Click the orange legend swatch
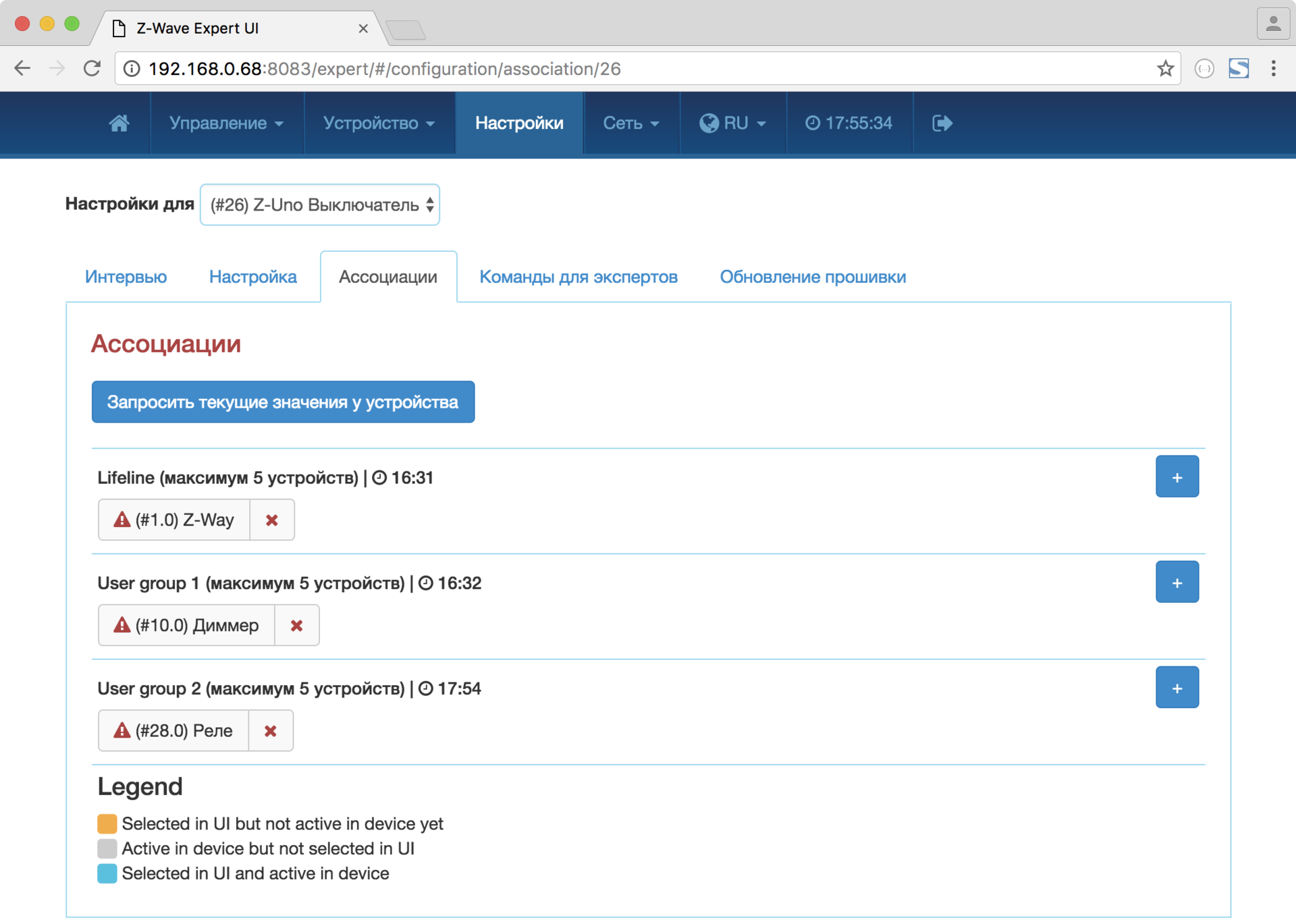Screen dimensions: 1296x924 pos(107,823)
